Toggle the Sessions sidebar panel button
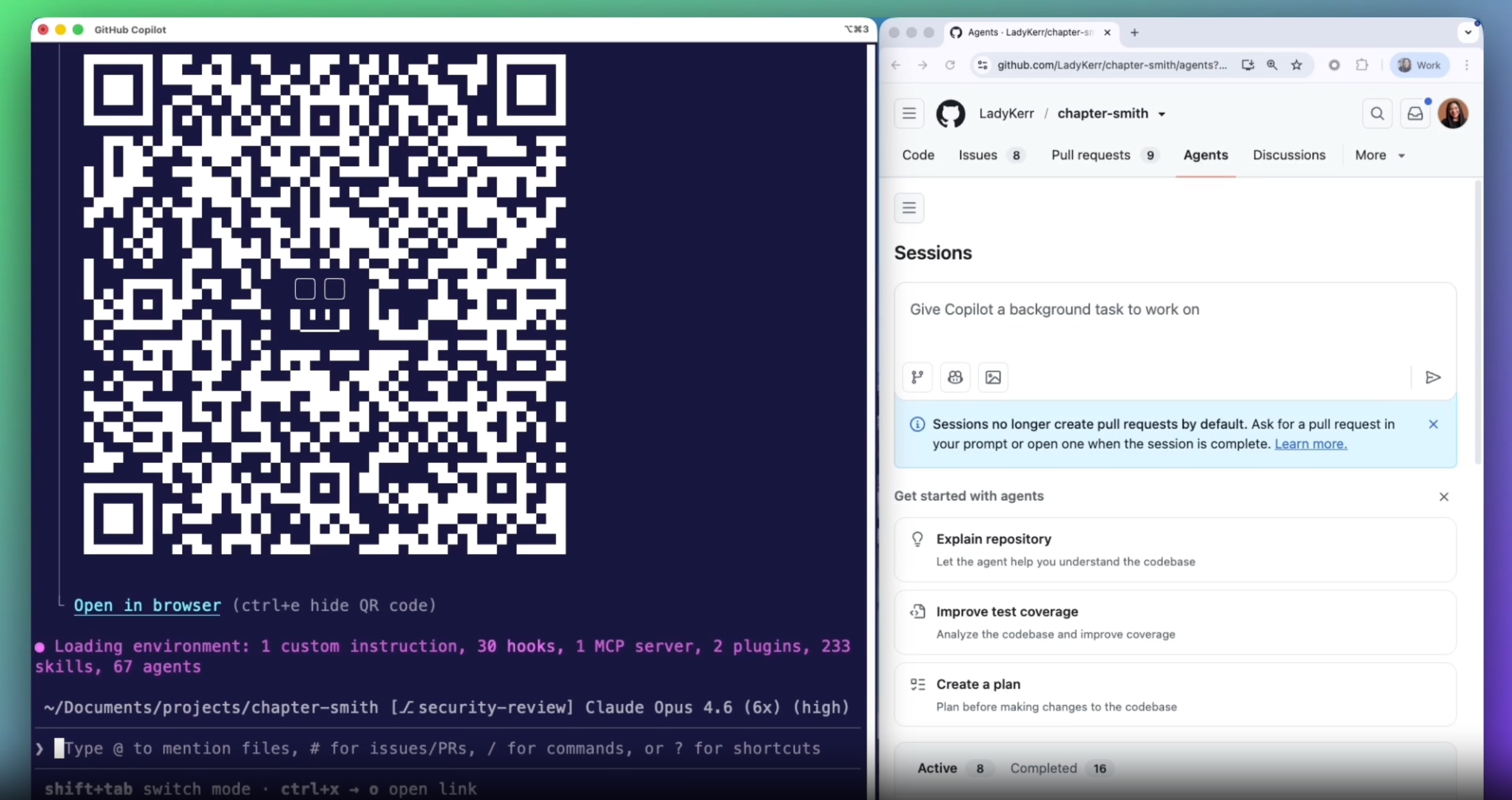This screenshot has width=1512, height=800. click(x=909, y=208)
